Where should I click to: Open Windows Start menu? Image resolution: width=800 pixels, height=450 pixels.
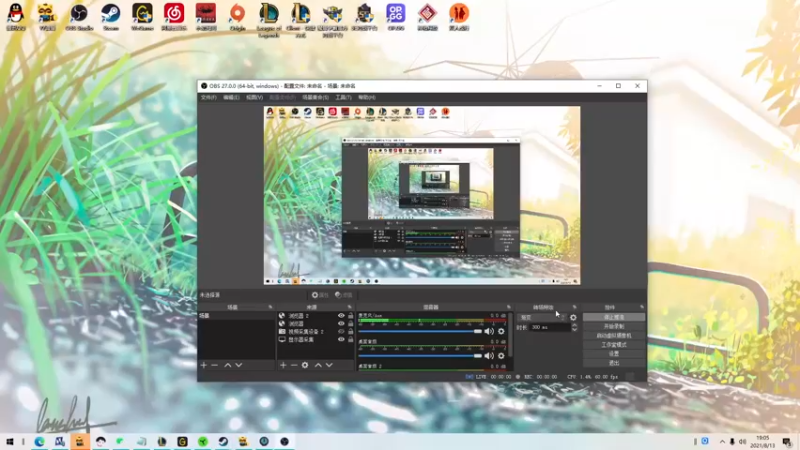tap(10, 441)
